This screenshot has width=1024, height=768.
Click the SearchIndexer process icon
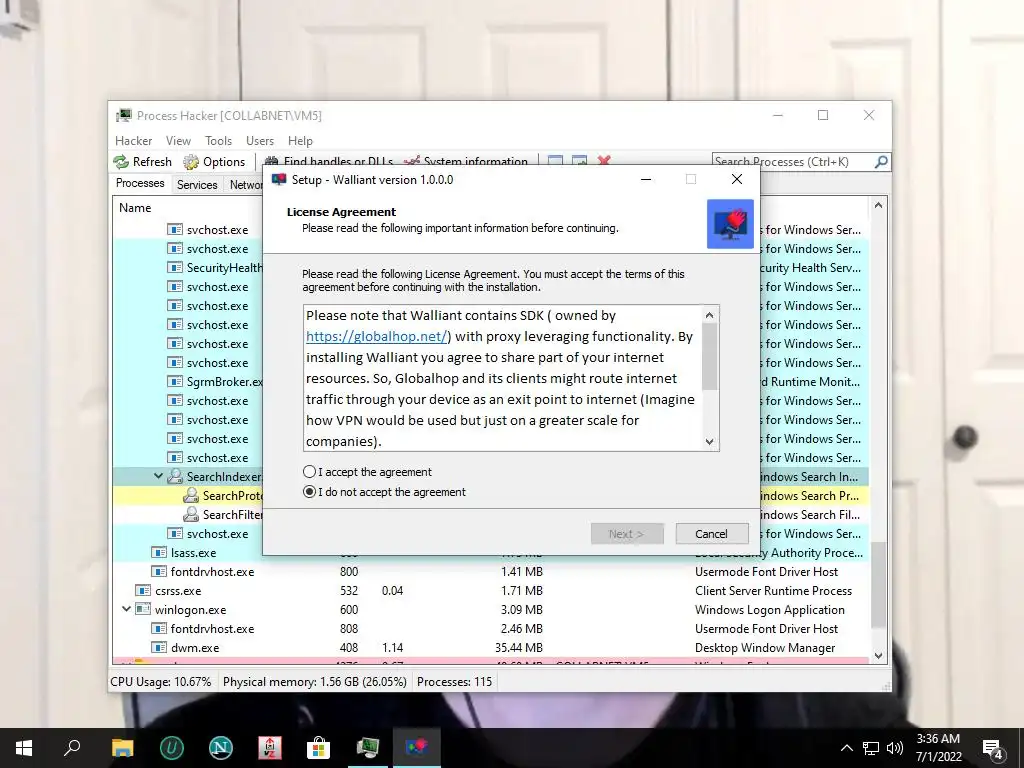point(174,477)
